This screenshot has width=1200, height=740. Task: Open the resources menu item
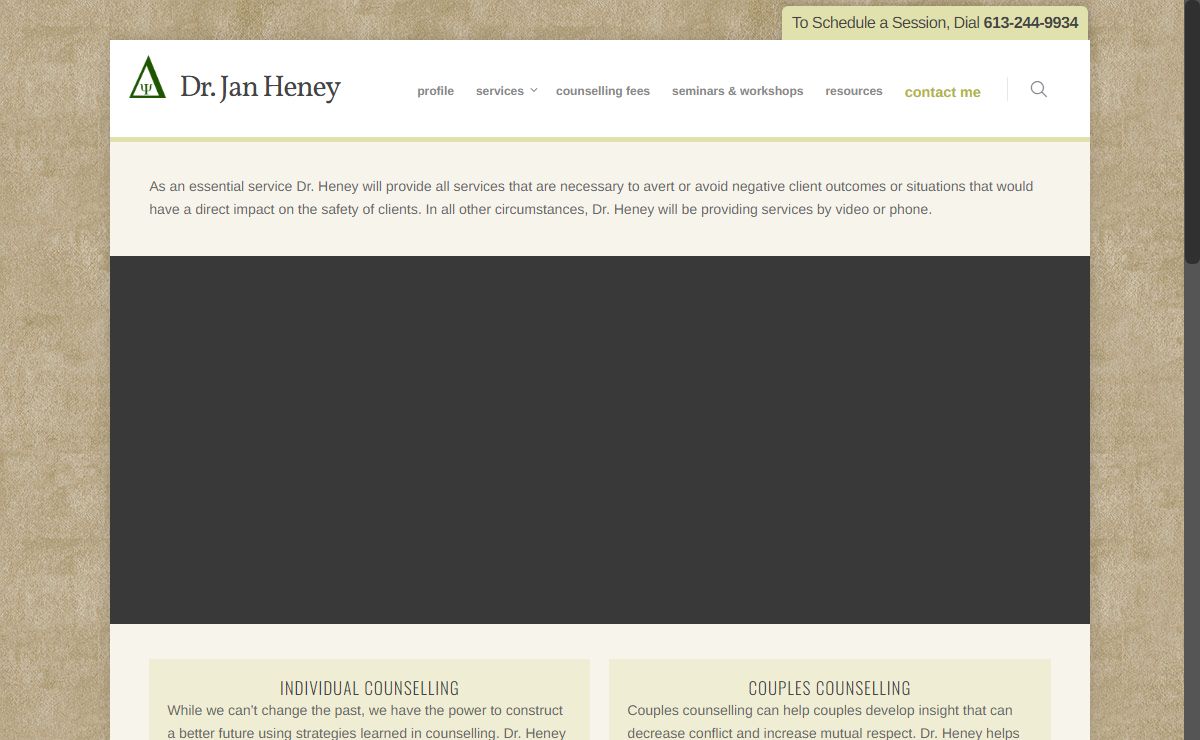[854, 91]
